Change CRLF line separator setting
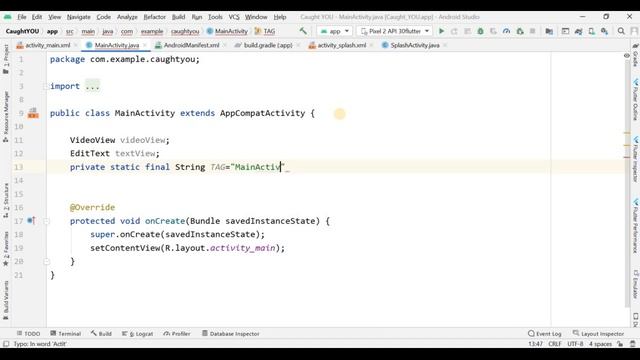 (x=555, y=344)
